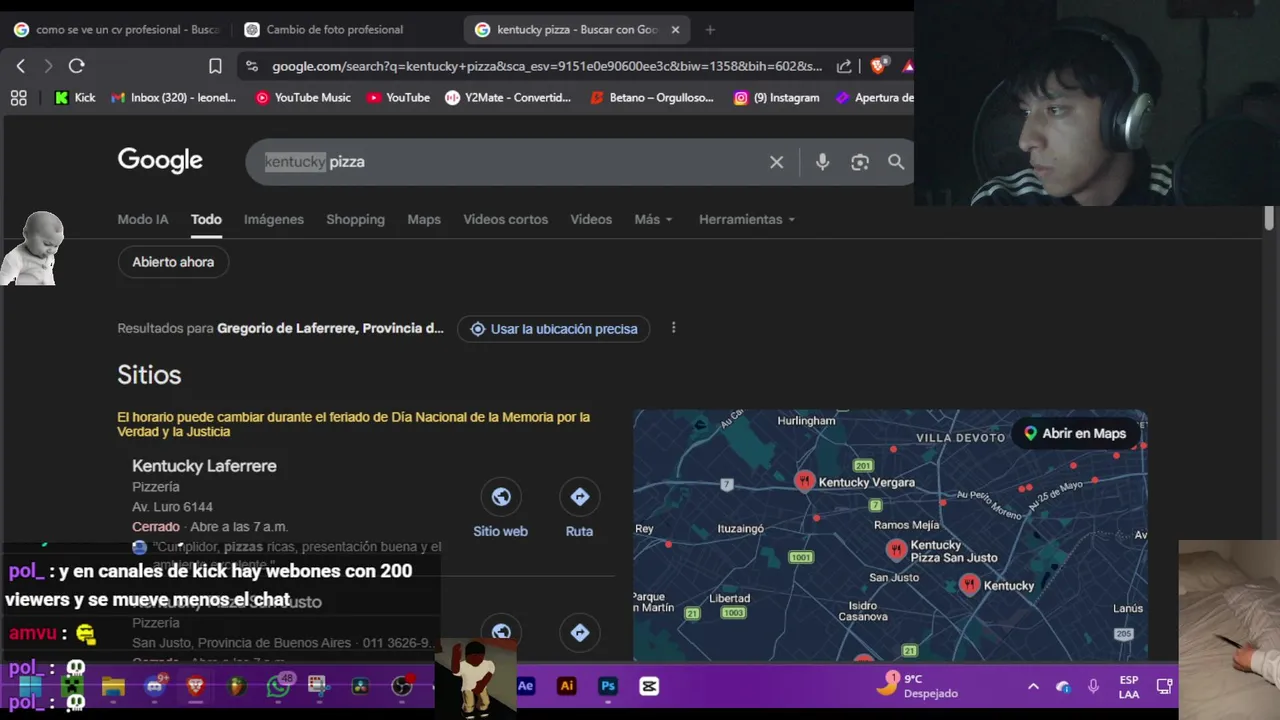Switch to Modo IA tab
This screenshot has width=1280, height=720.
pyautogui.click(x=143, y=219)
